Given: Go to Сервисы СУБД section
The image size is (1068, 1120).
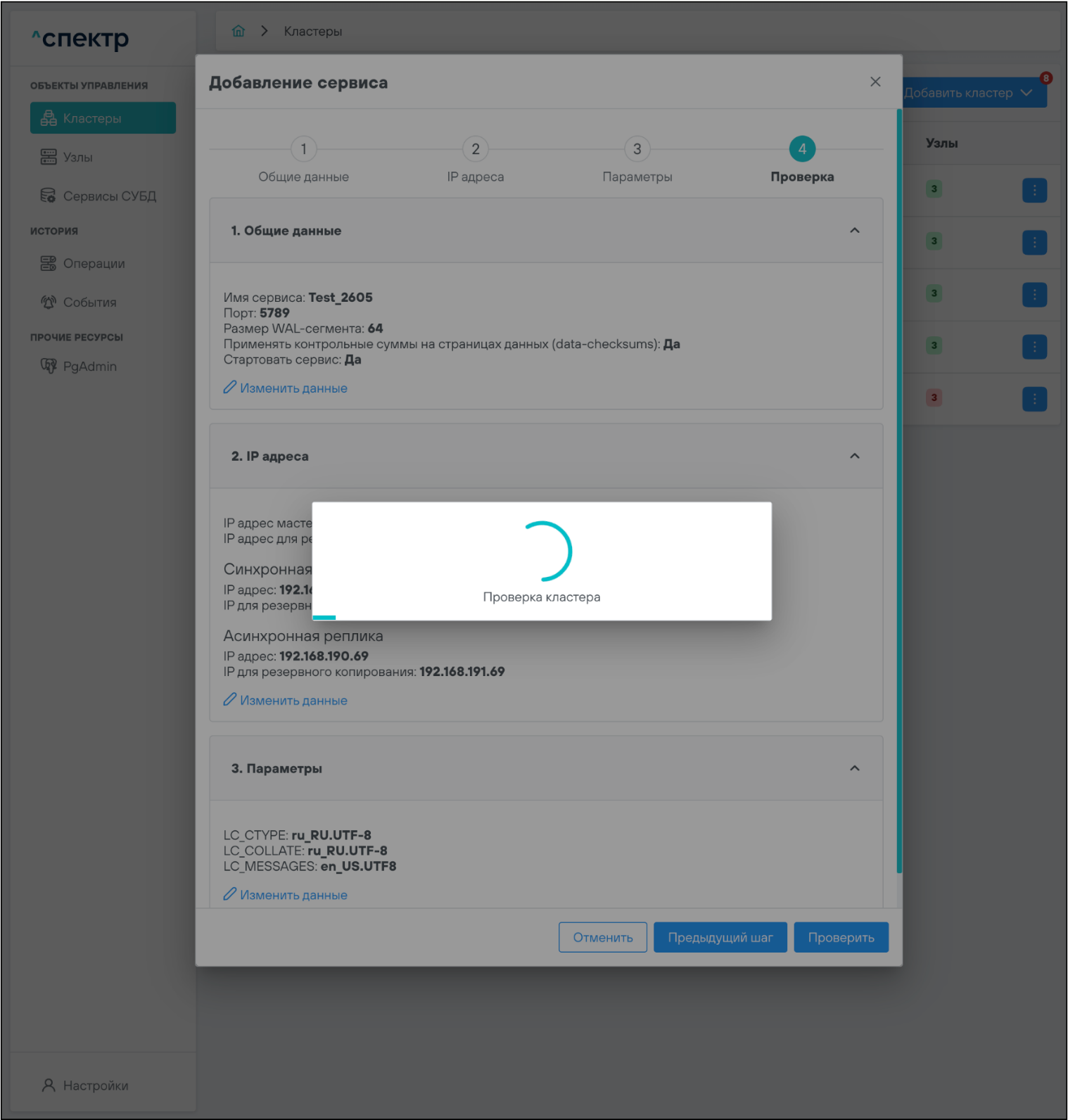Looking at the screenshot, I should coord(109,196).
